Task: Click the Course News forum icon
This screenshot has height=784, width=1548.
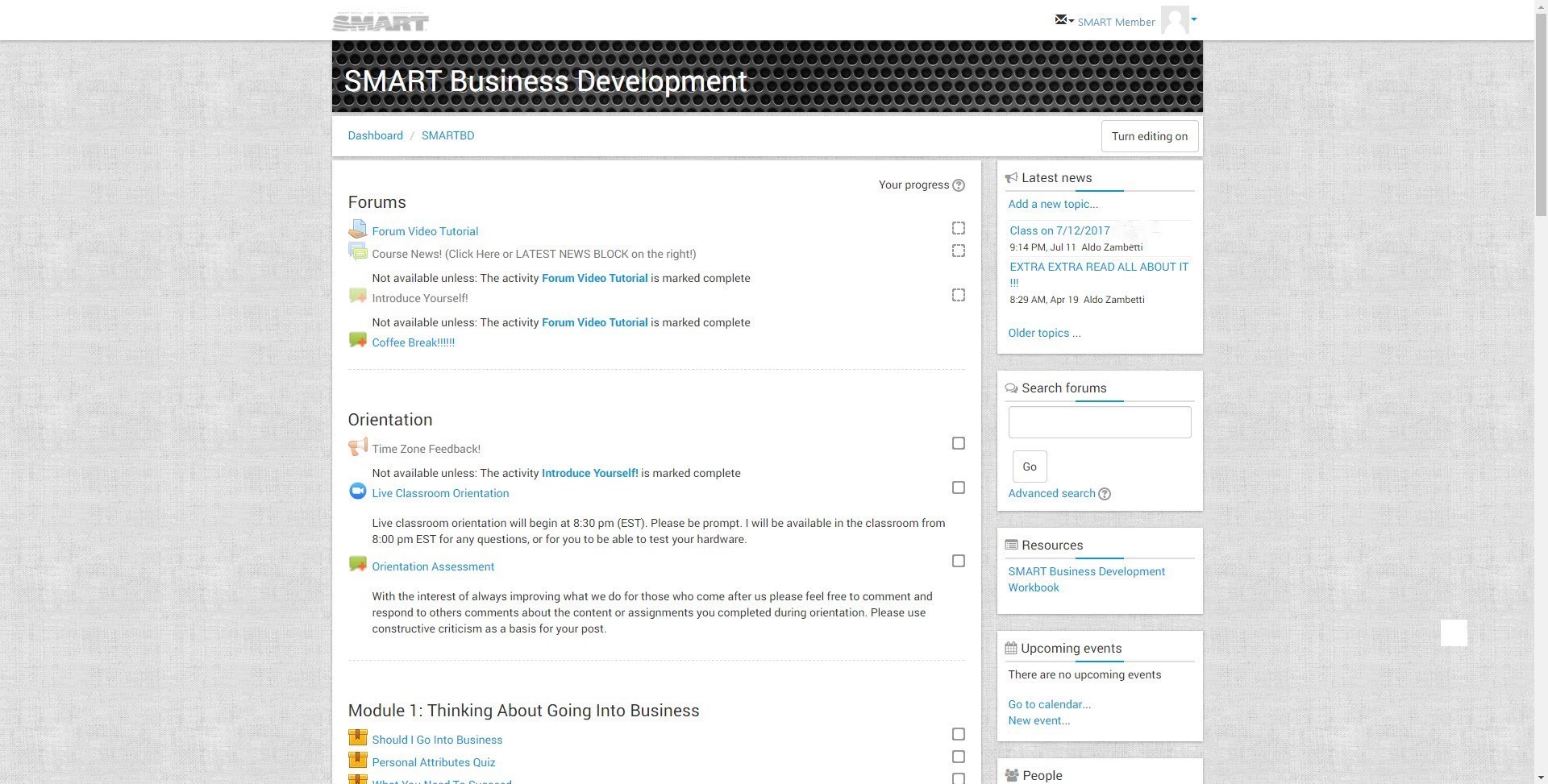Action: pos(357,252)
